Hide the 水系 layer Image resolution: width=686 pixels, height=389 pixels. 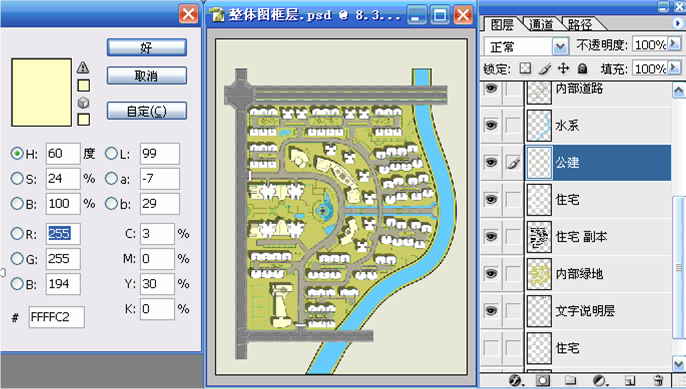pos(491,126)
